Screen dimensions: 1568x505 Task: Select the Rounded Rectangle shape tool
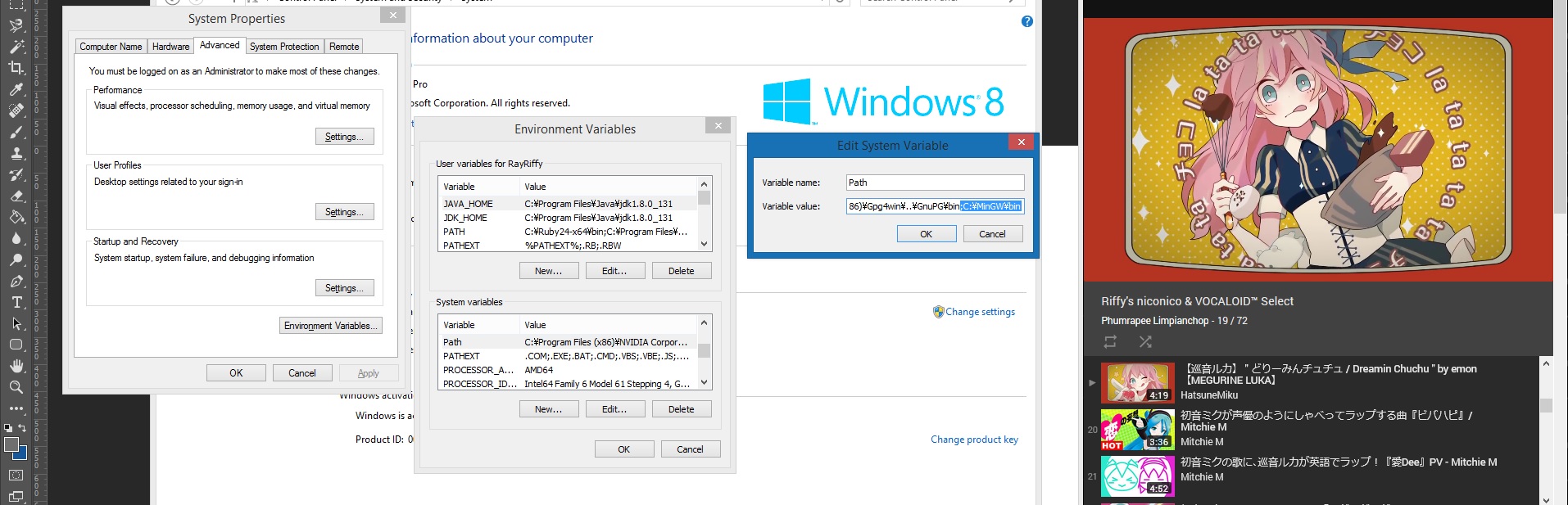[x=16, y=345]
